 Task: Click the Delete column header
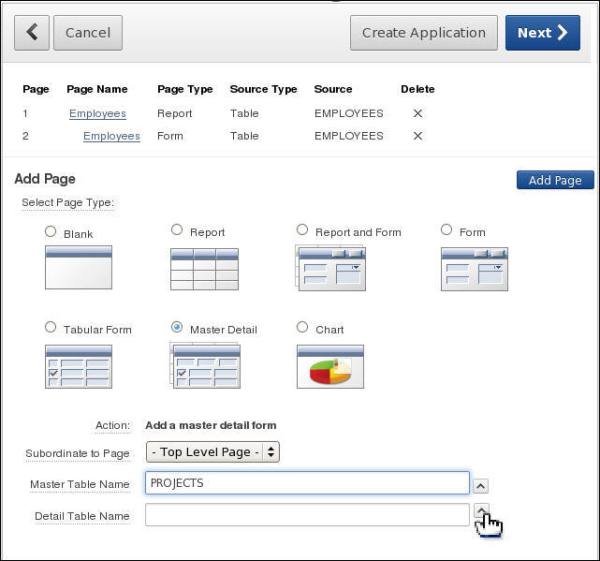tap(418, 89)
